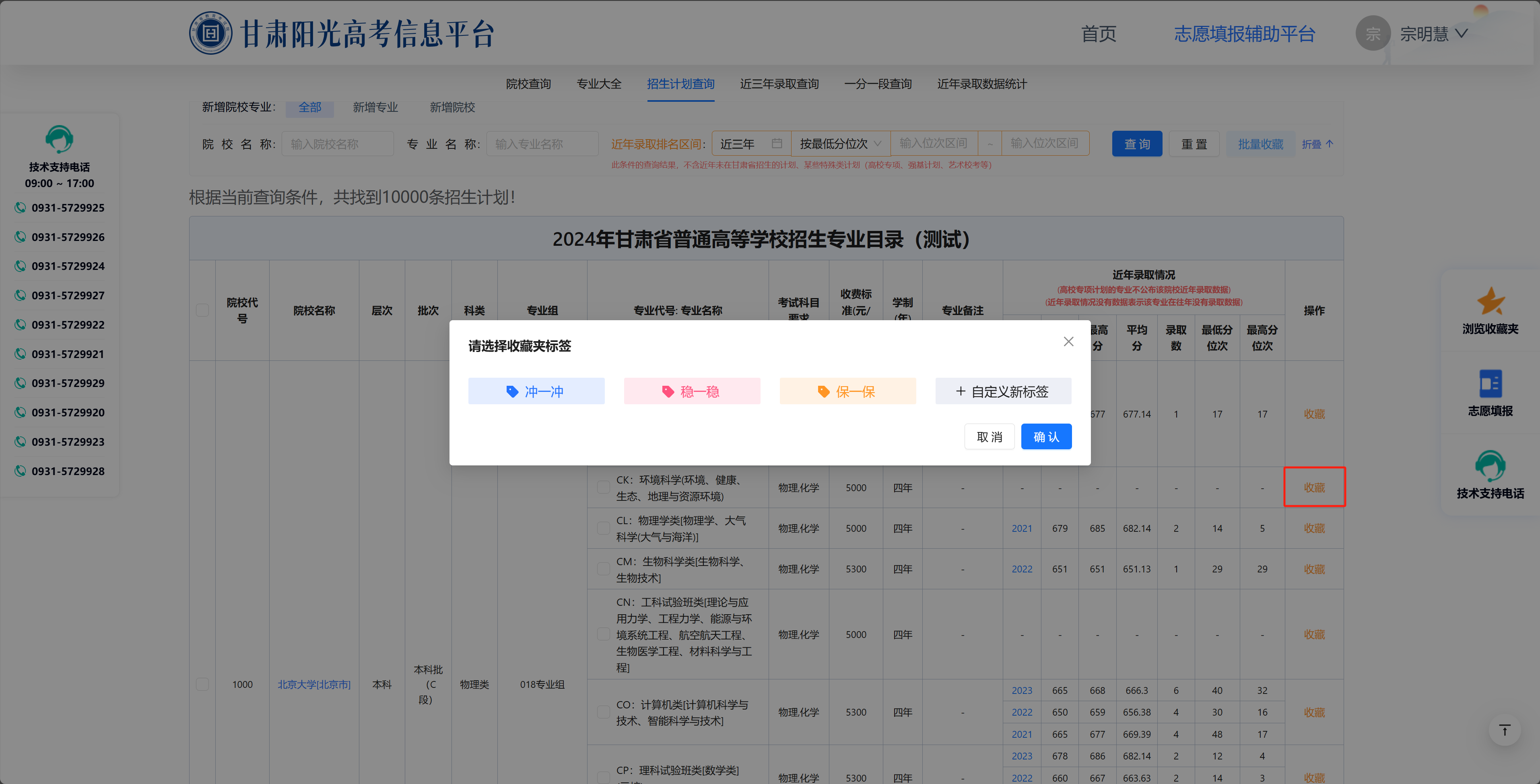
Task: Select the pink 稳一稳 tag
Action: (692, 391)
